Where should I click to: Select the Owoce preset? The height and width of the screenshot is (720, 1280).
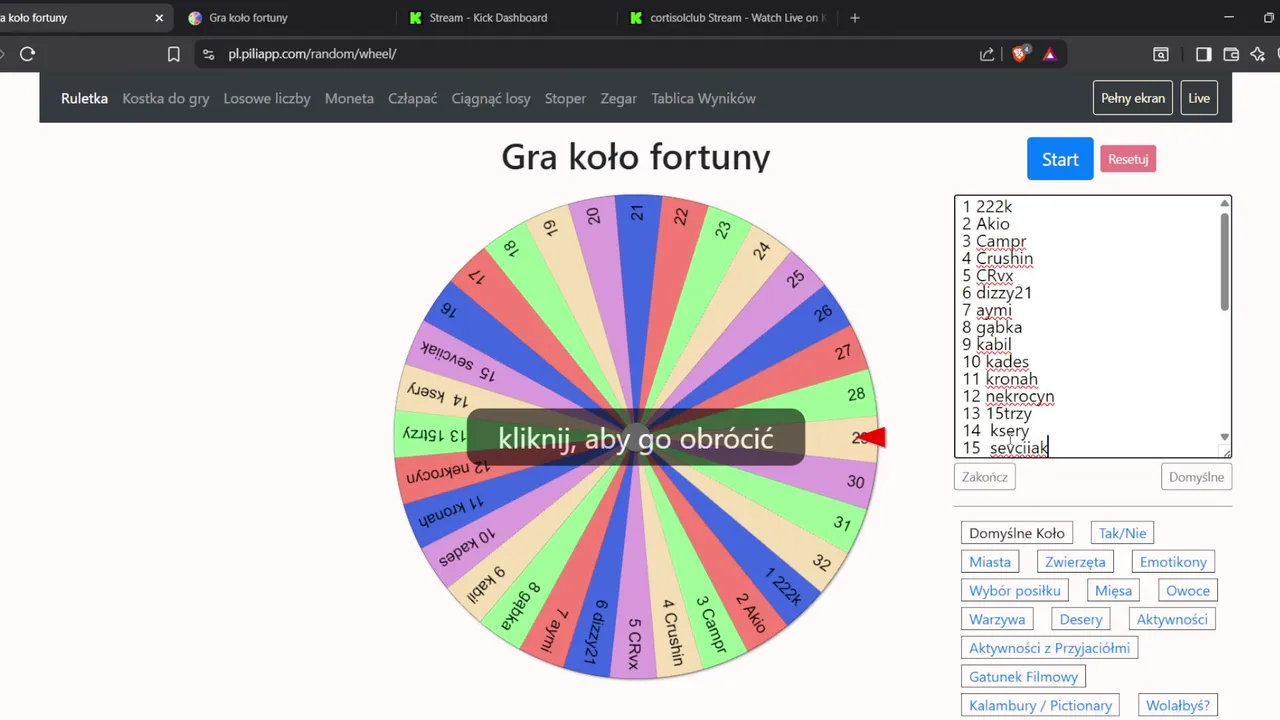coord(1187,591)
